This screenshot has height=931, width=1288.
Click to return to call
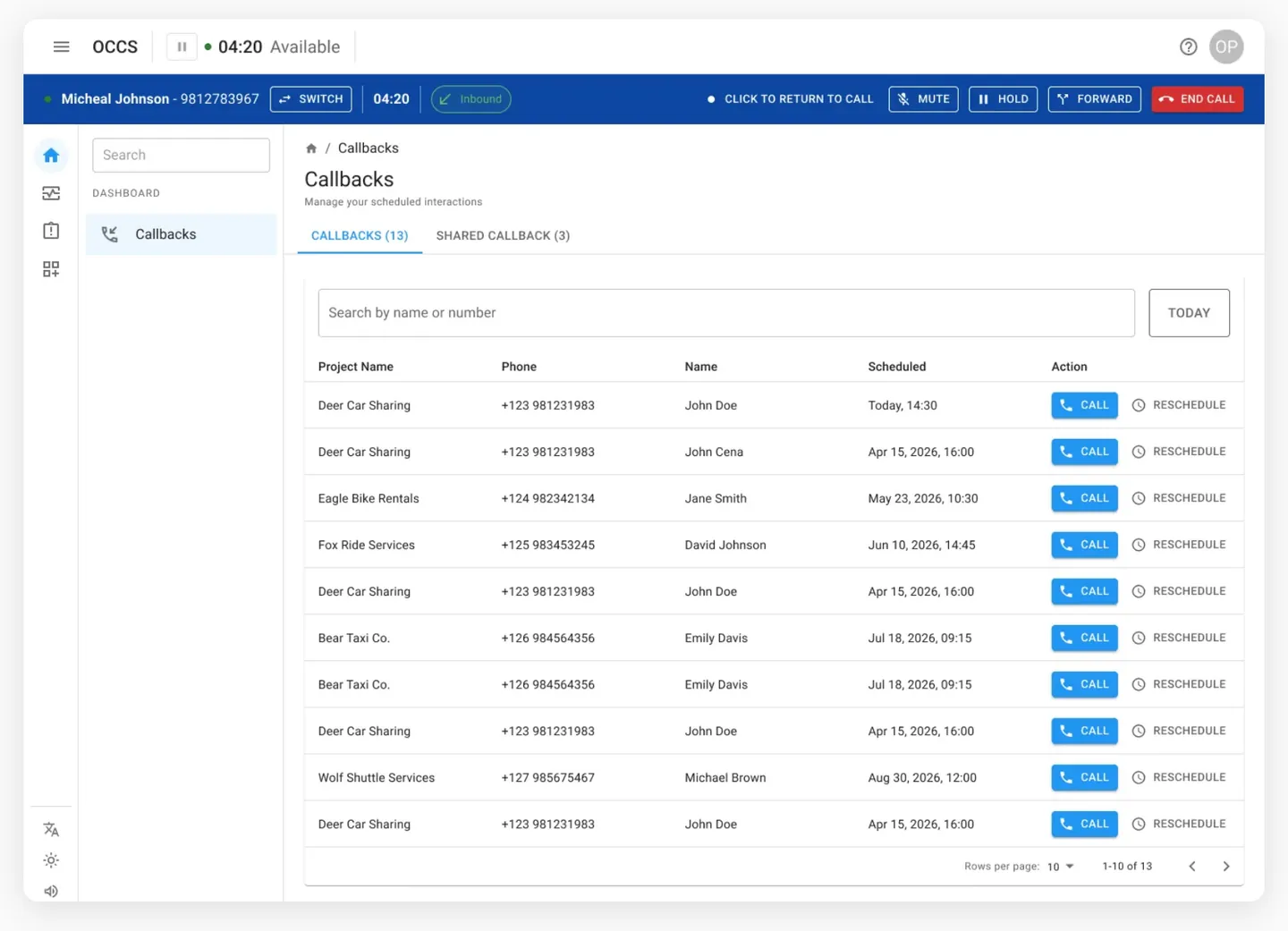click(791, 99)
